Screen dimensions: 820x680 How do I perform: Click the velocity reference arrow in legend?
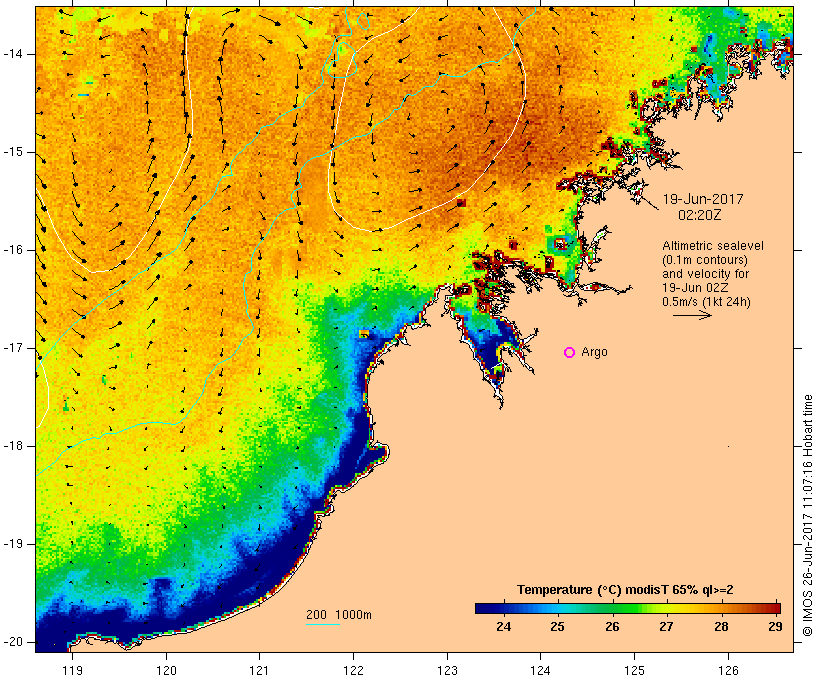692,315
